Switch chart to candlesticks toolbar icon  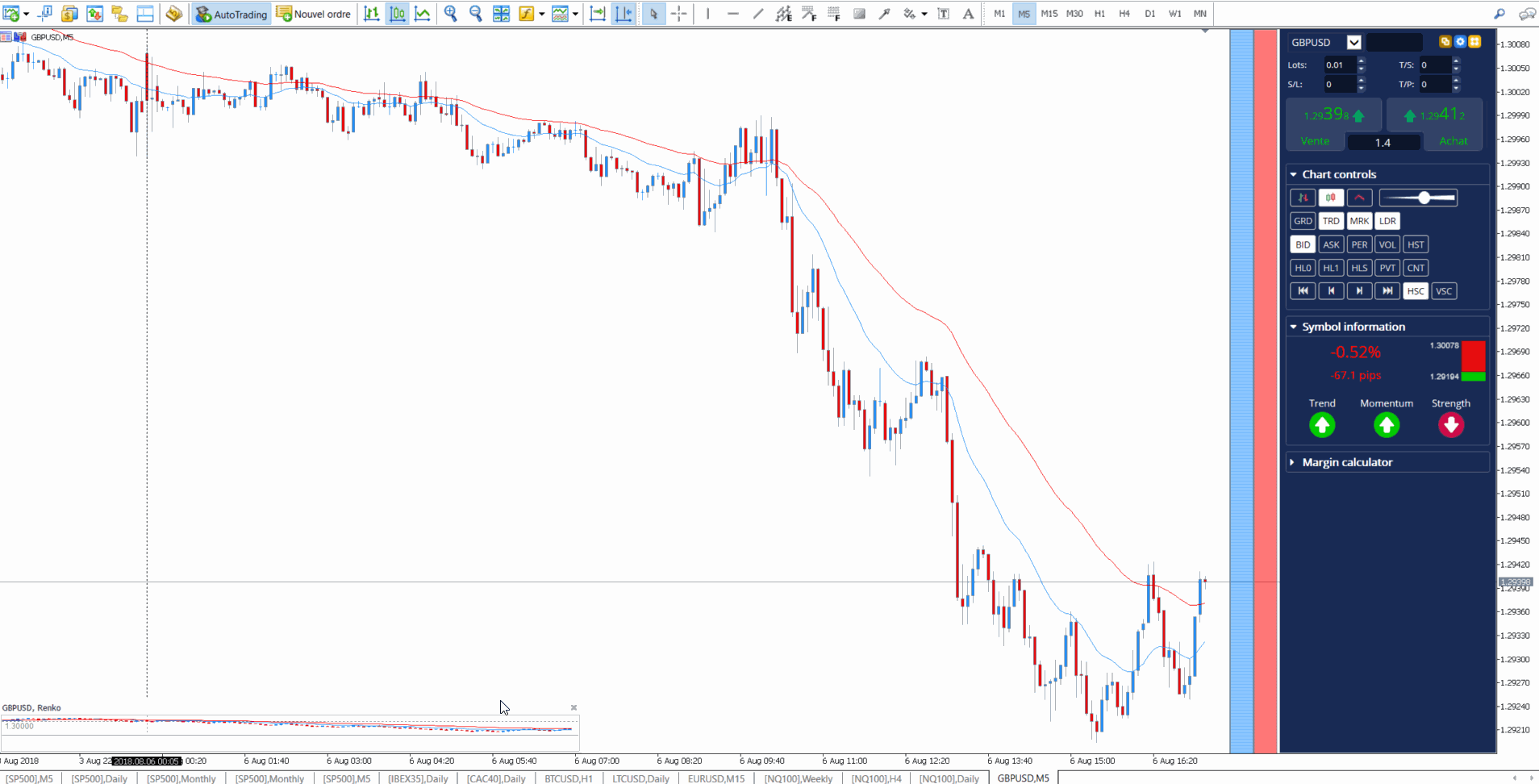398,14
